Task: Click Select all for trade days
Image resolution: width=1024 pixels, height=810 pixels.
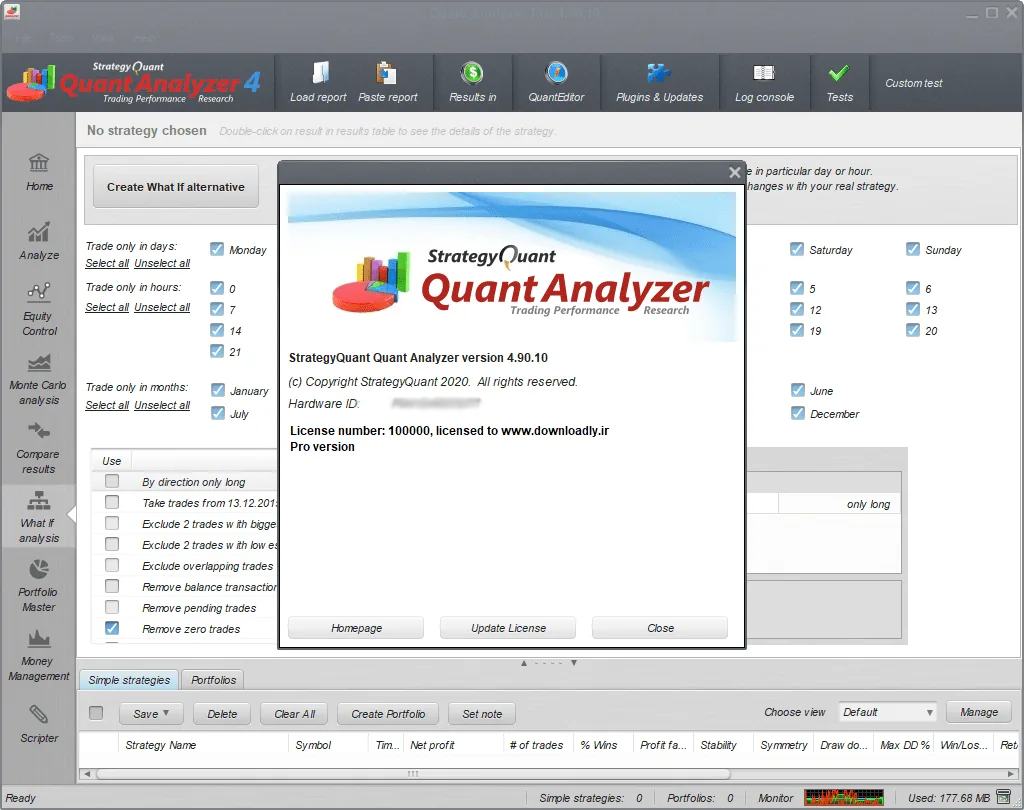Action: click(x=107, y=263)
